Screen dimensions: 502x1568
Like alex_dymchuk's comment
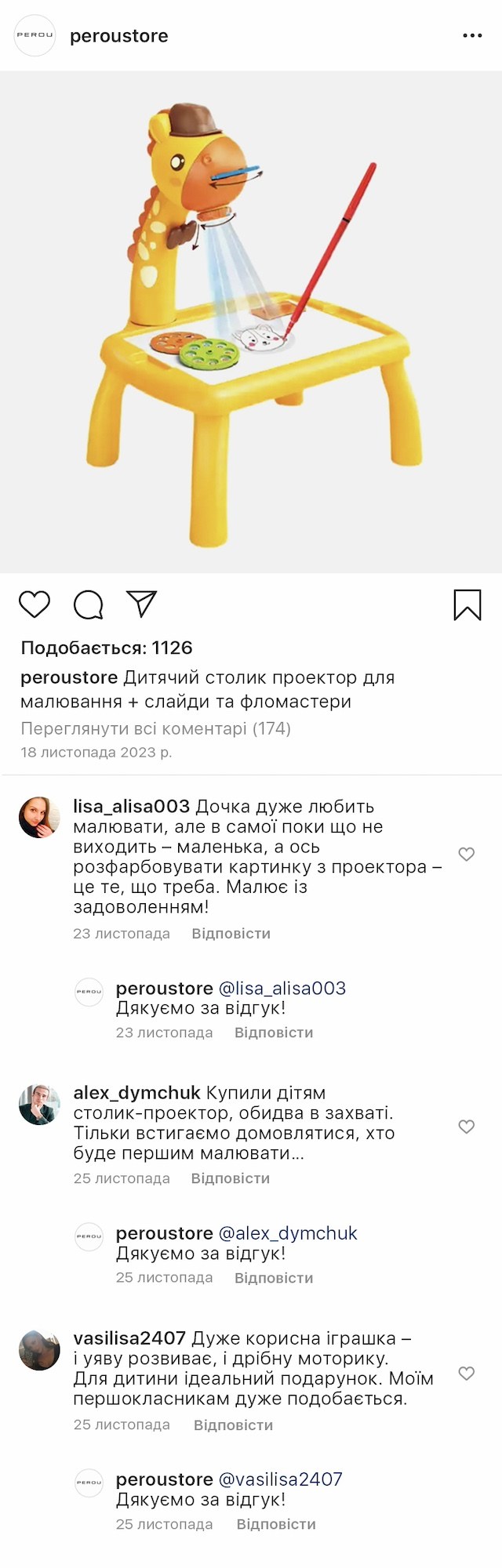pos(467,1127)
